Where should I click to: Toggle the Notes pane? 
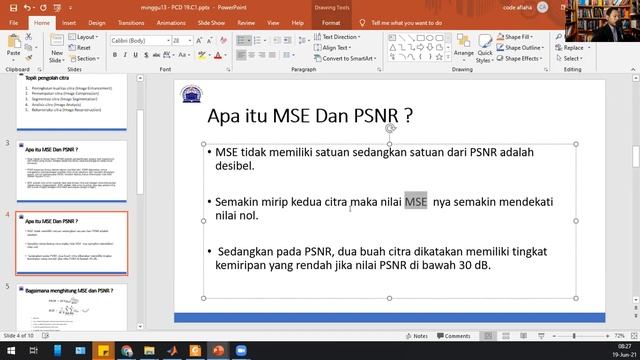[x=417, y=336]
